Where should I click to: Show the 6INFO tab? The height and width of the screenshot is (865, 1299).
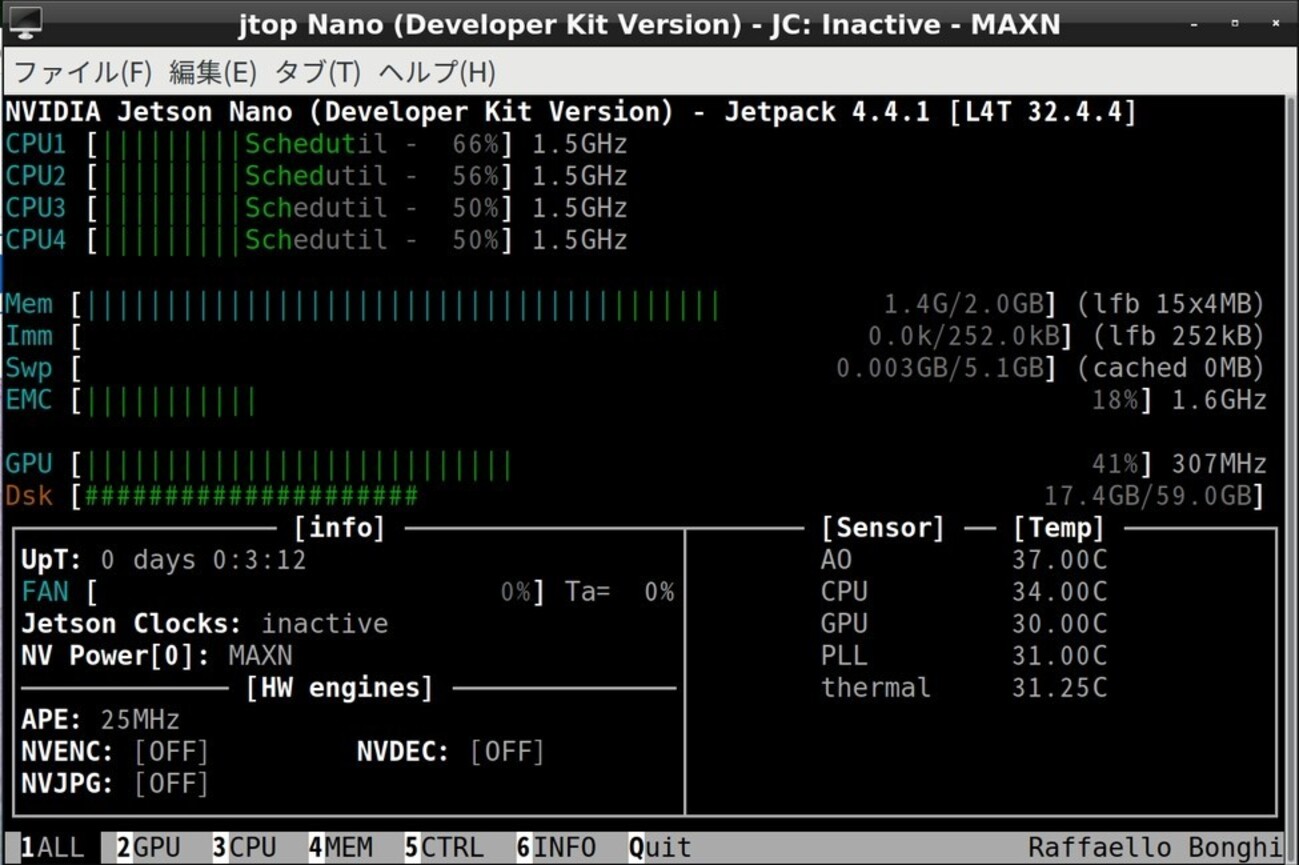pos(556,848)
